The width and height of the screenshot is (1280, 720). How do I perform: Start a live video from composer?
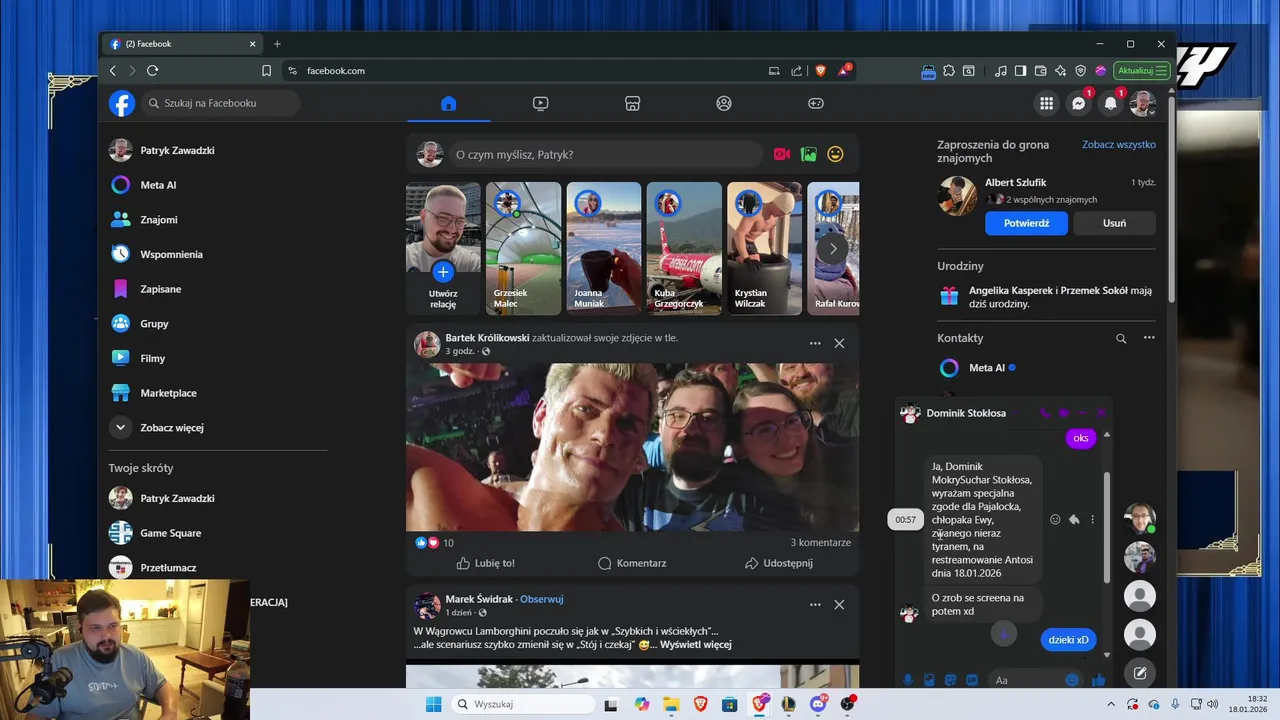pos(782,154)
